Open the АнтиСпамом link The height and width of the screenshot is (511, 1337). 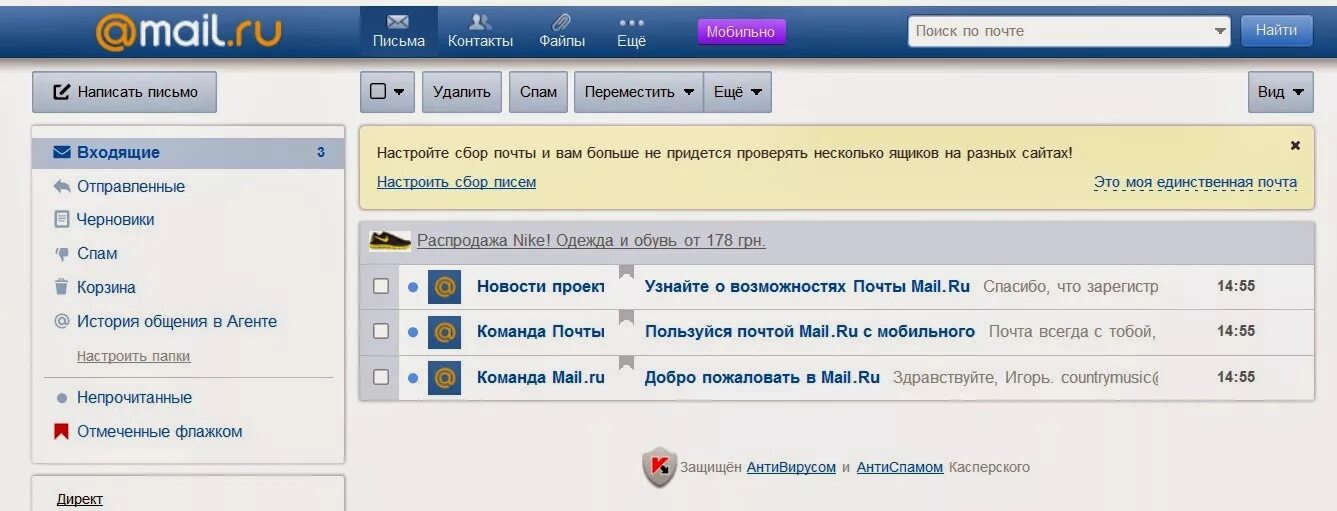tap(900, 467)
